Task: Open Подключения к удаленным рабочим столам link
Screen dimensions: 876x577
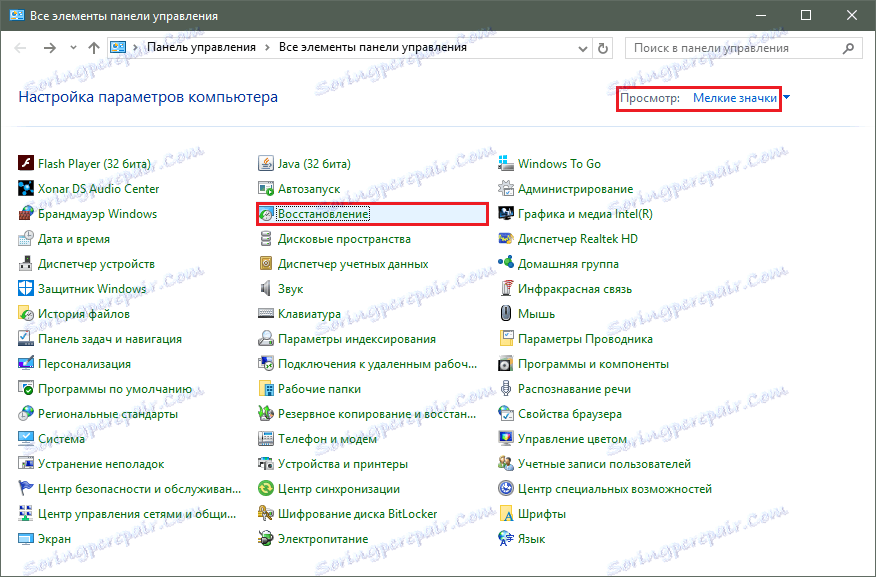Action: coord(378,364)
